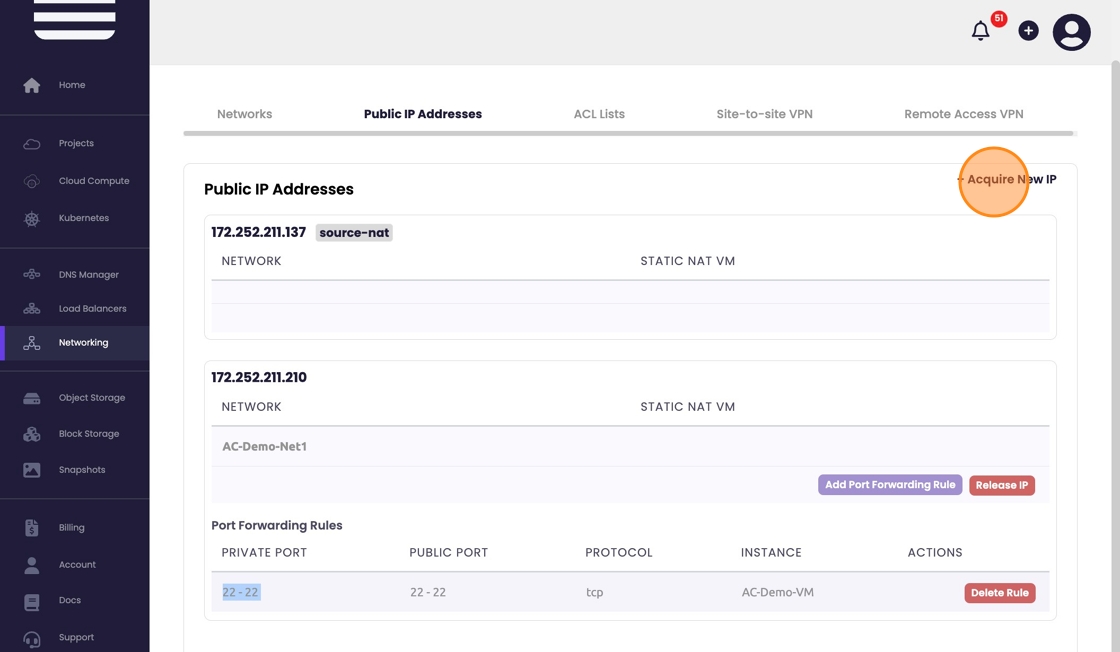
Task: Release IP 172.252.211.210
Action: [x=1001, y=485]
